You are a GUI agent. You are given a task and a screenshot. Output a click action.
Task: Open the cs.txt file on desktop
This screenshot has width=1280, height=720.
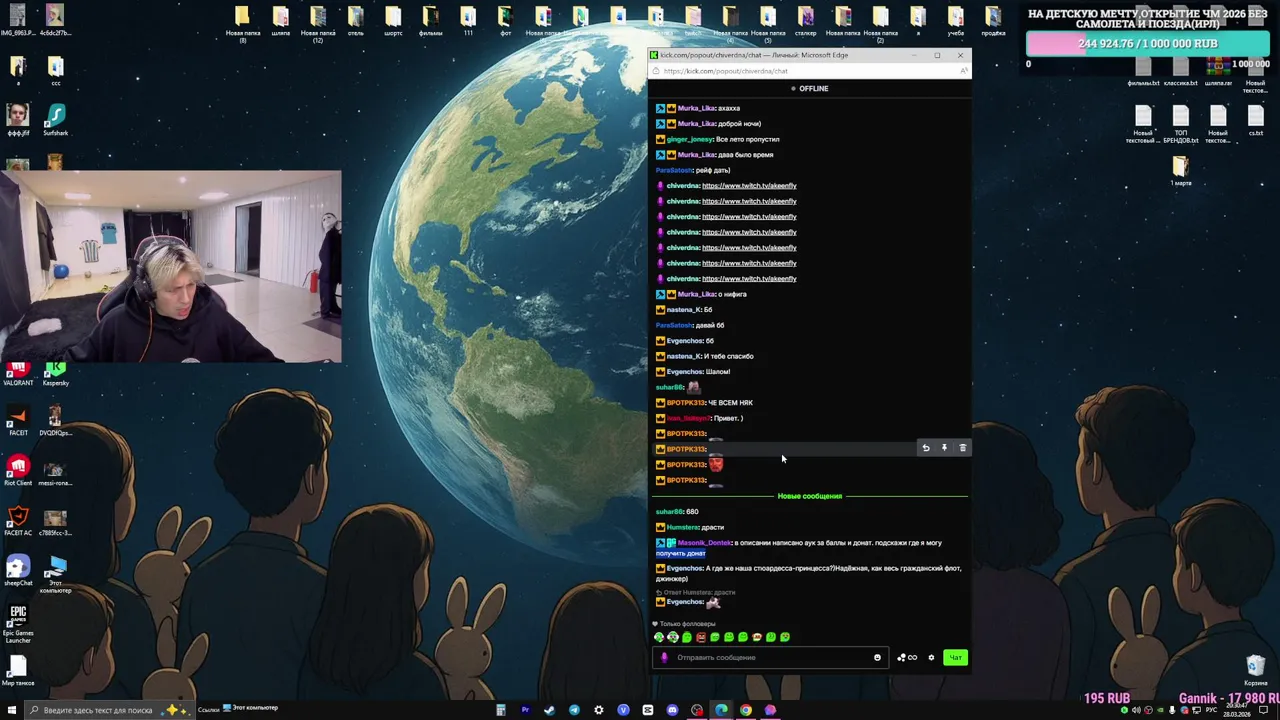click(1256, 121)
